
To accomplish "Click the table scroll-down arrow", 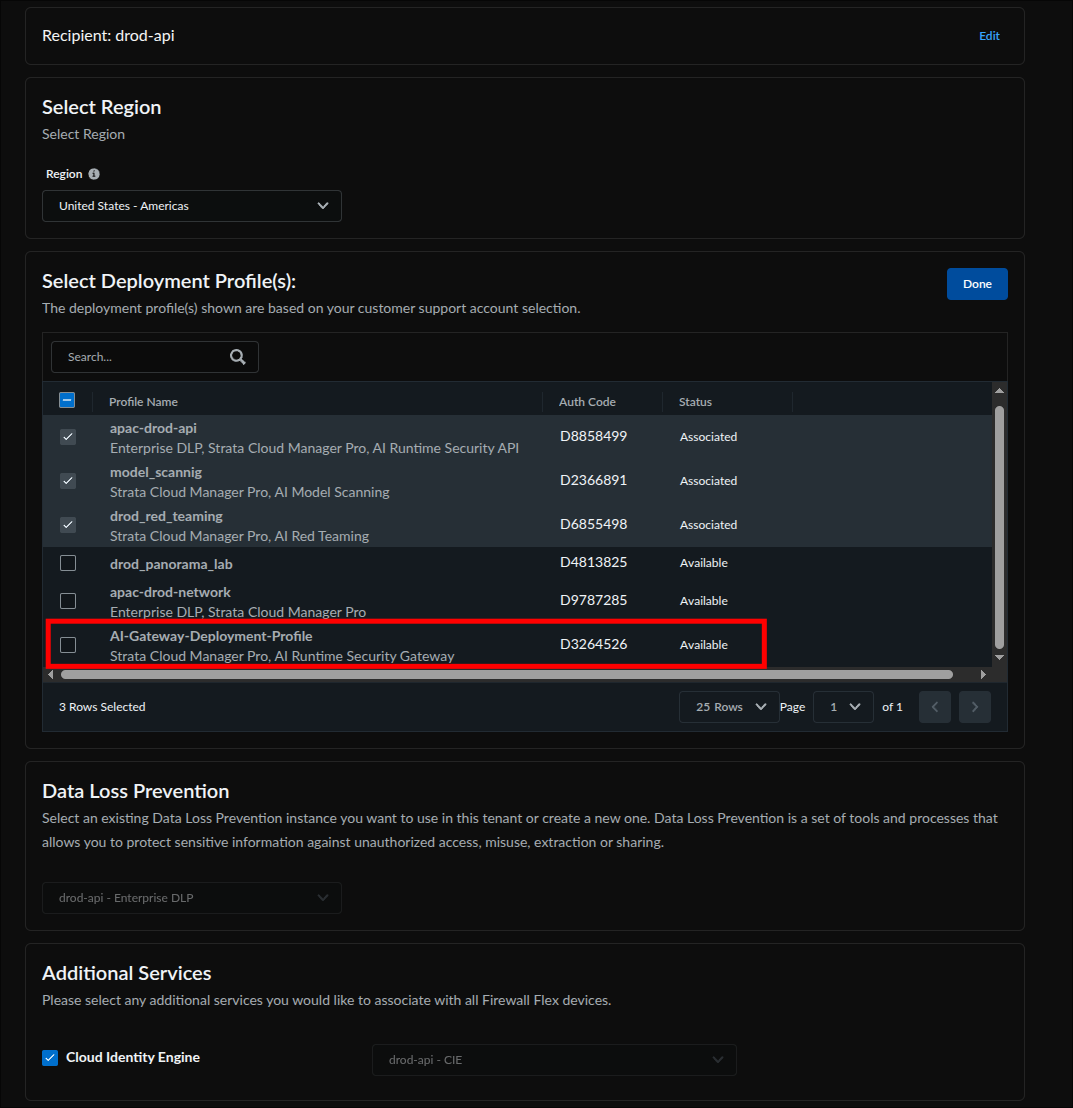I will click(x=999, y=657).
